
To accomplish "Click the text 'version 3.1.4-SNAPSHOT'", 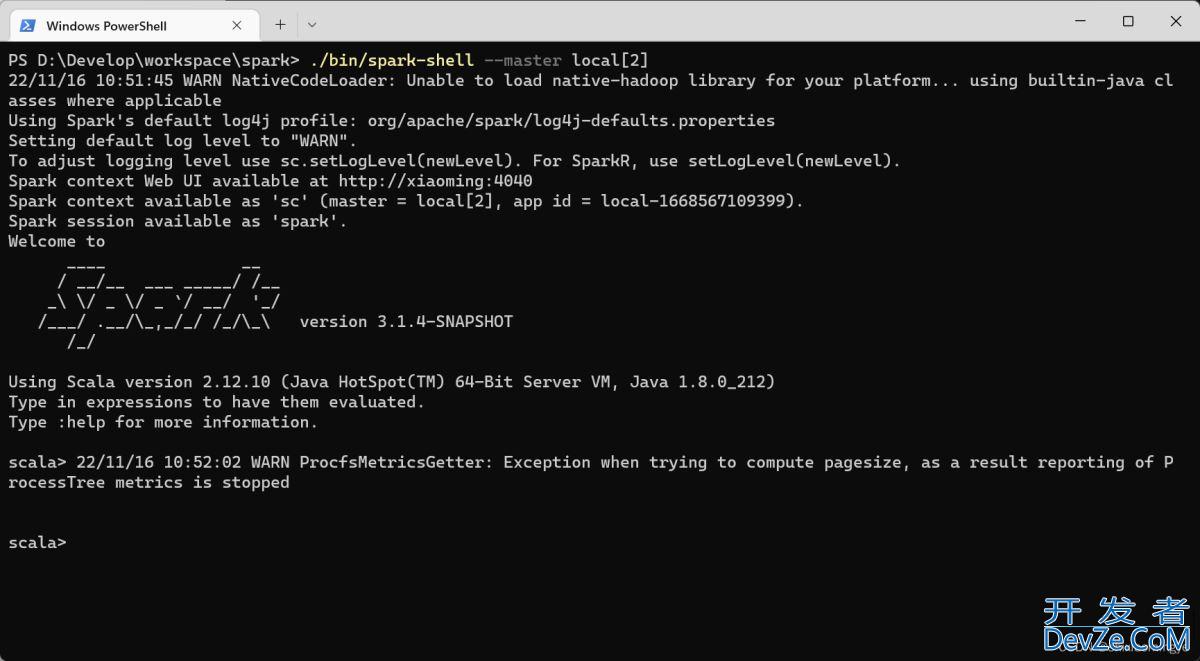I will (x=406, y=322).
